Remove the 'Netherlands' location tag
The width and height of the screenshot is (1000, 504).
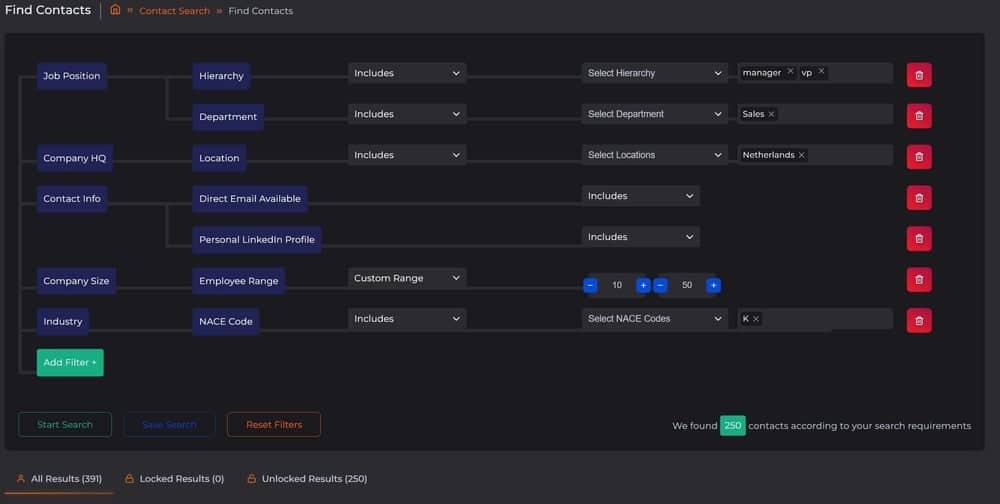click(x=802, y=155)
